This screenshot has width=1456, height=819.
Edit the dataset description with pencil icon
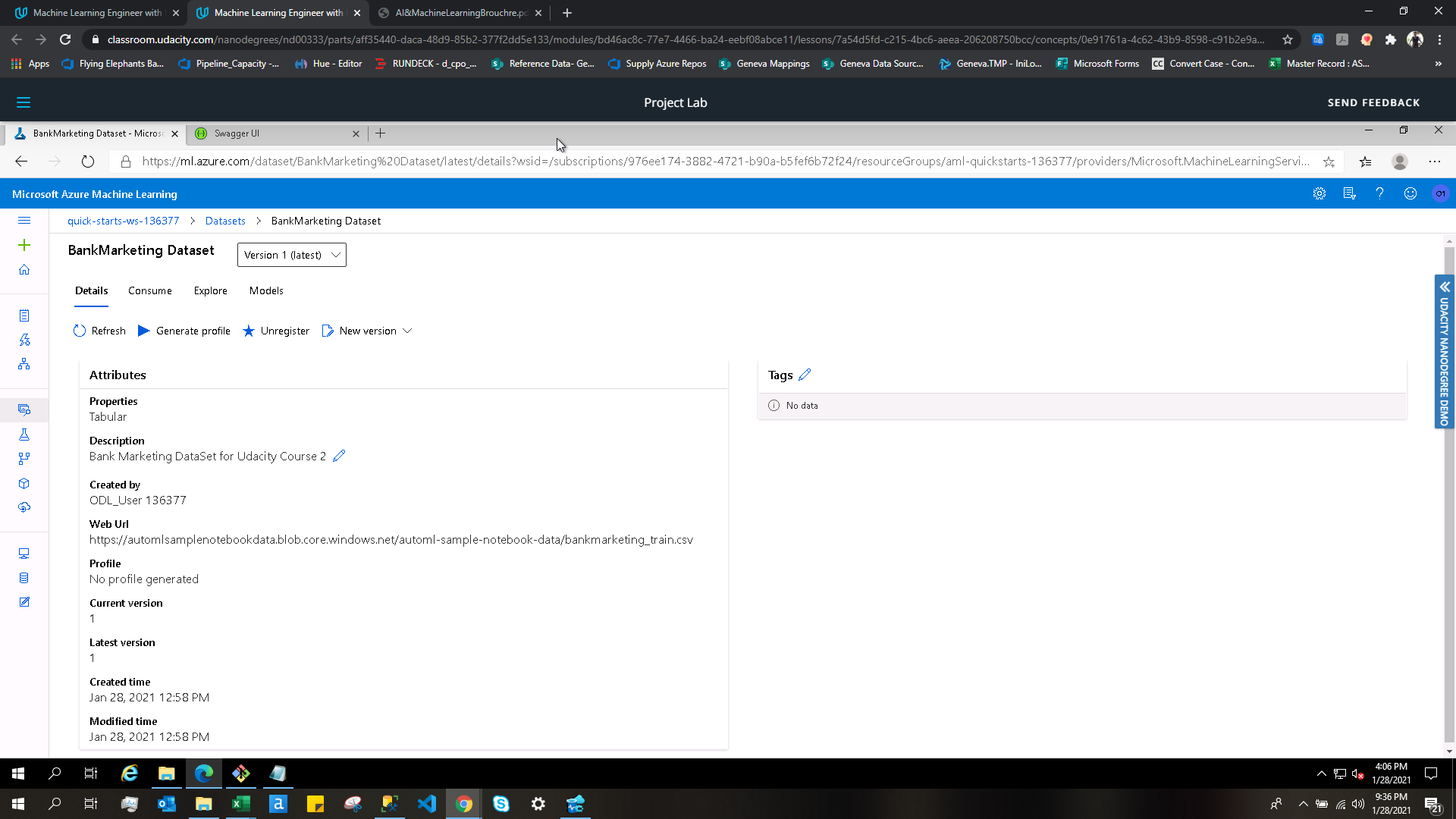(339, 456)
